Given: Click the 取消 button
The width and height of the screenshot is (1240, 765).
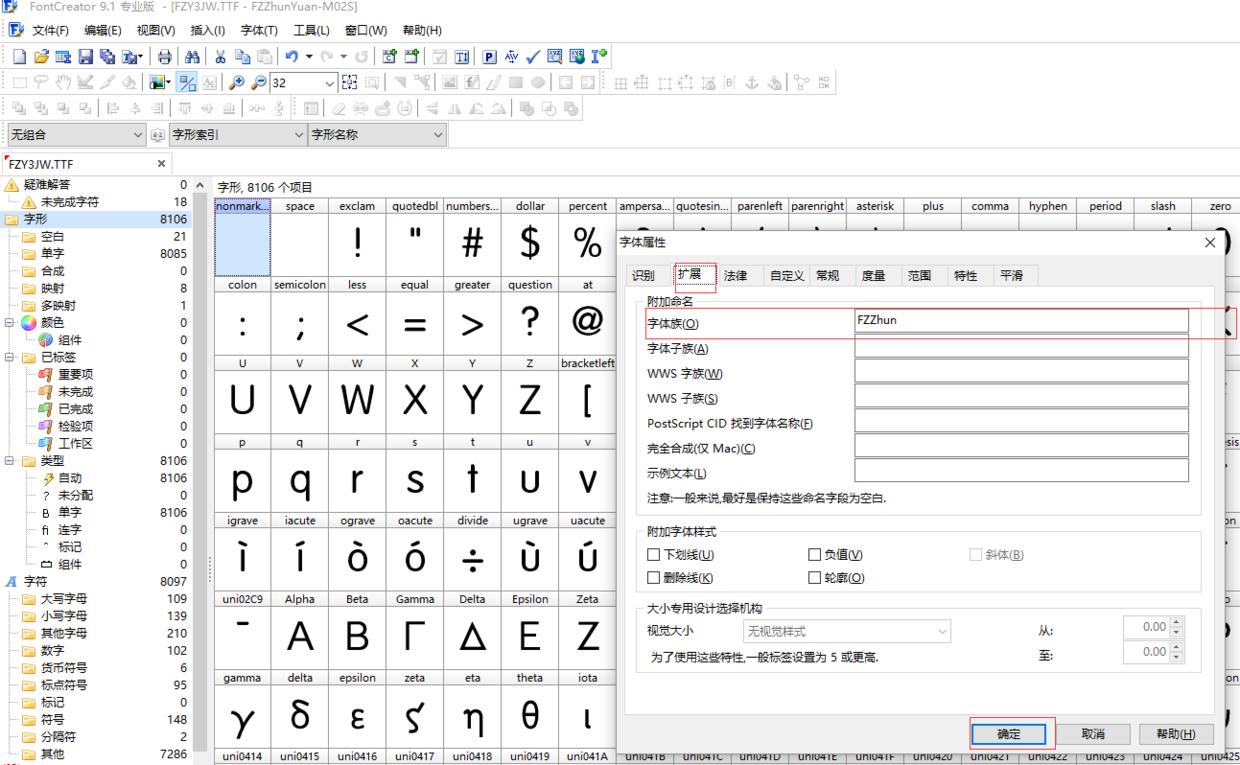Looking at the screenshot, I should coord(1093,734).
